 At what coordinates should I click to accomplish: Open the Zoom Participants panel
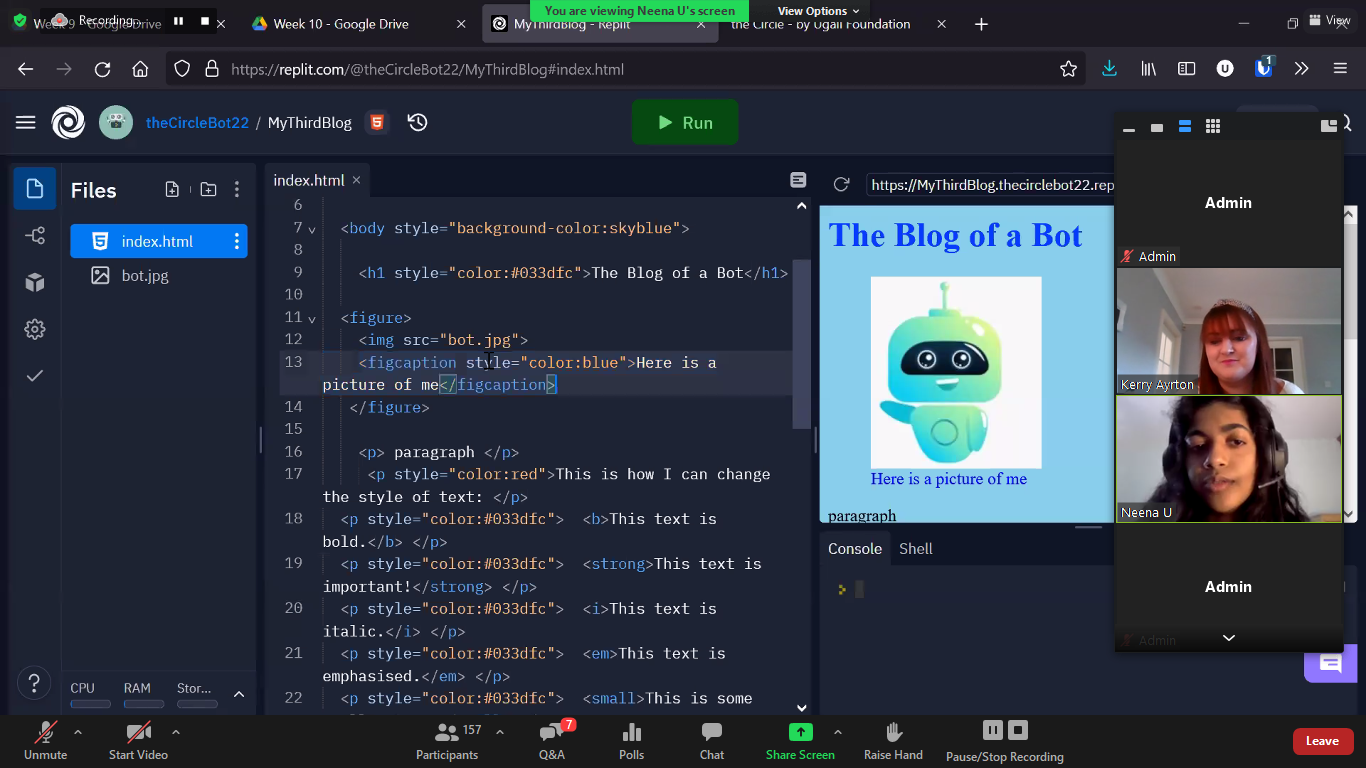tap(447, 741)
